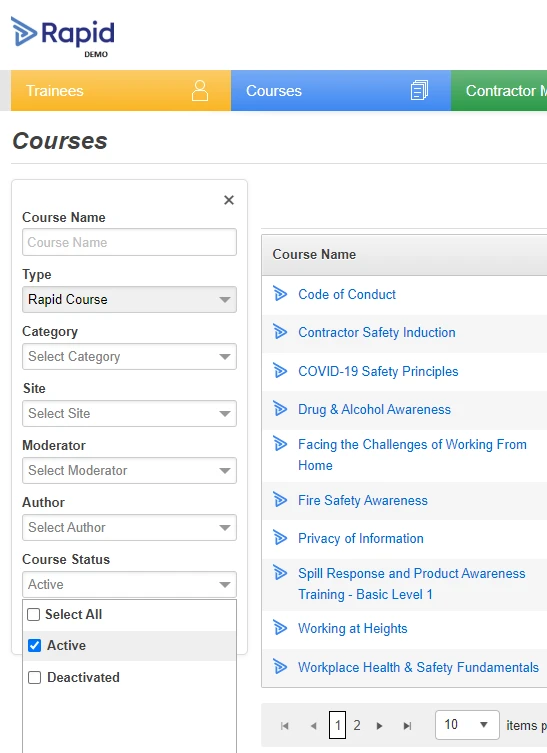Go to the last page of results
547x753 pixels.
pyautogui.click(x=407, y=726)
